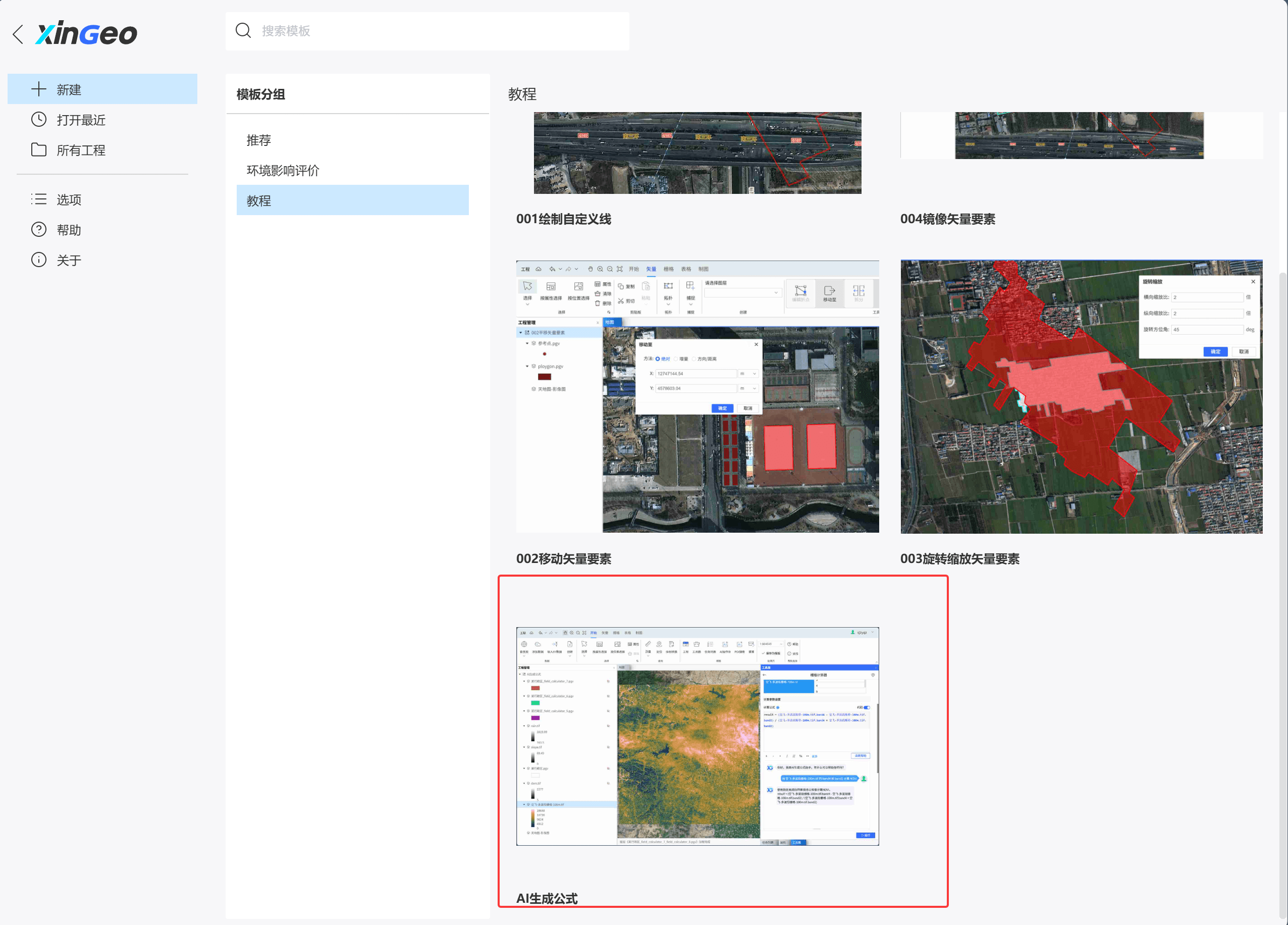Open the AI生成公式 template thumbnail
This screenshot has width=1288, height=925.
697,736
